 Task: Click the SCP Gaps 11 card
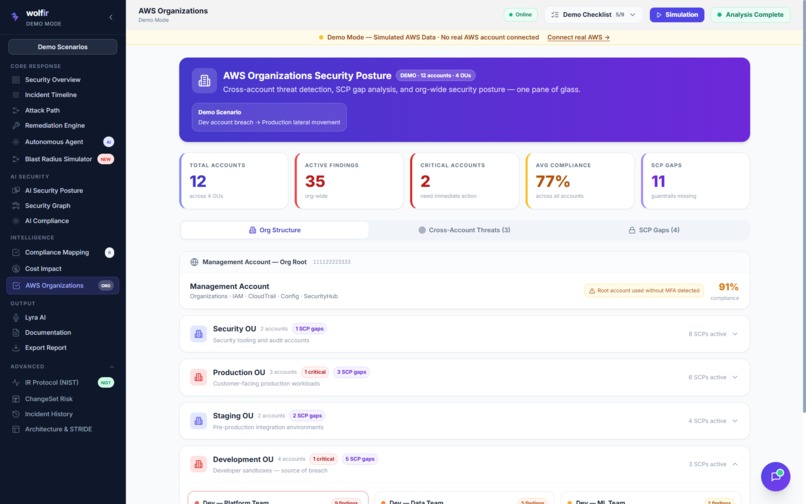(x=695, y=181)
